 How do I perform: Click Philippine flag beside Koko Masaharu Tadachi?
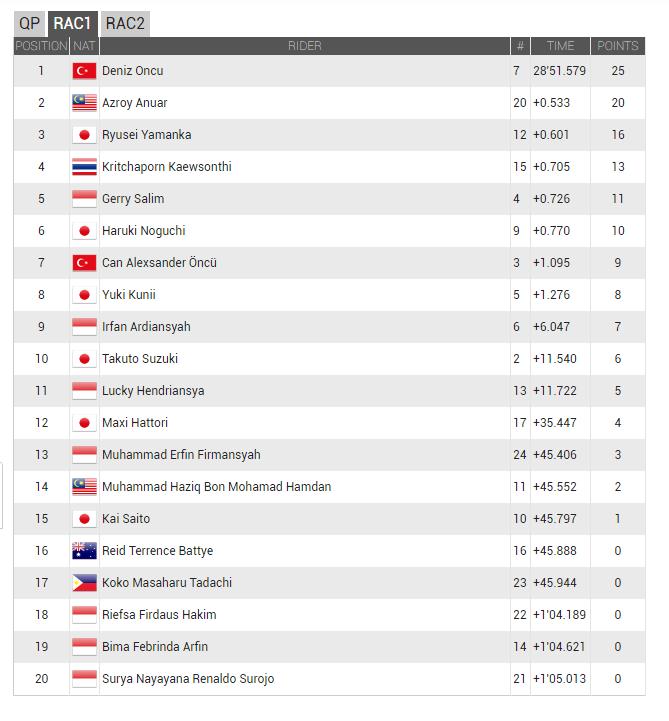pyautogui.click(x=84, y=583)
